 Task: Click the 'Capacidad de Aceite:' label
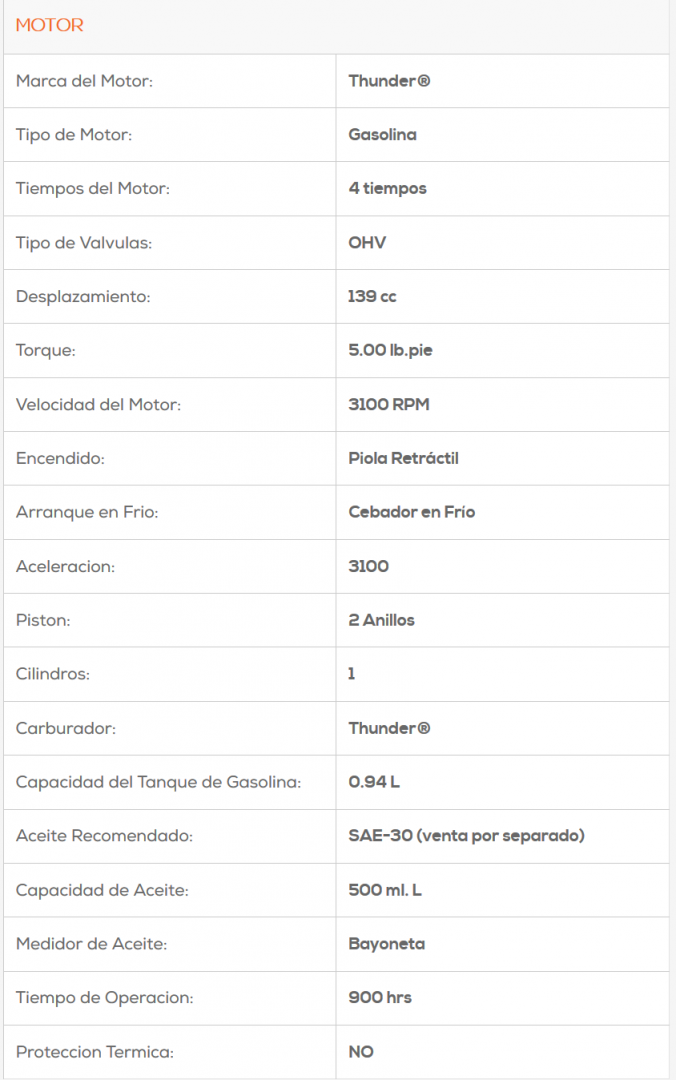pyautogui.click(x=102, y=891)
